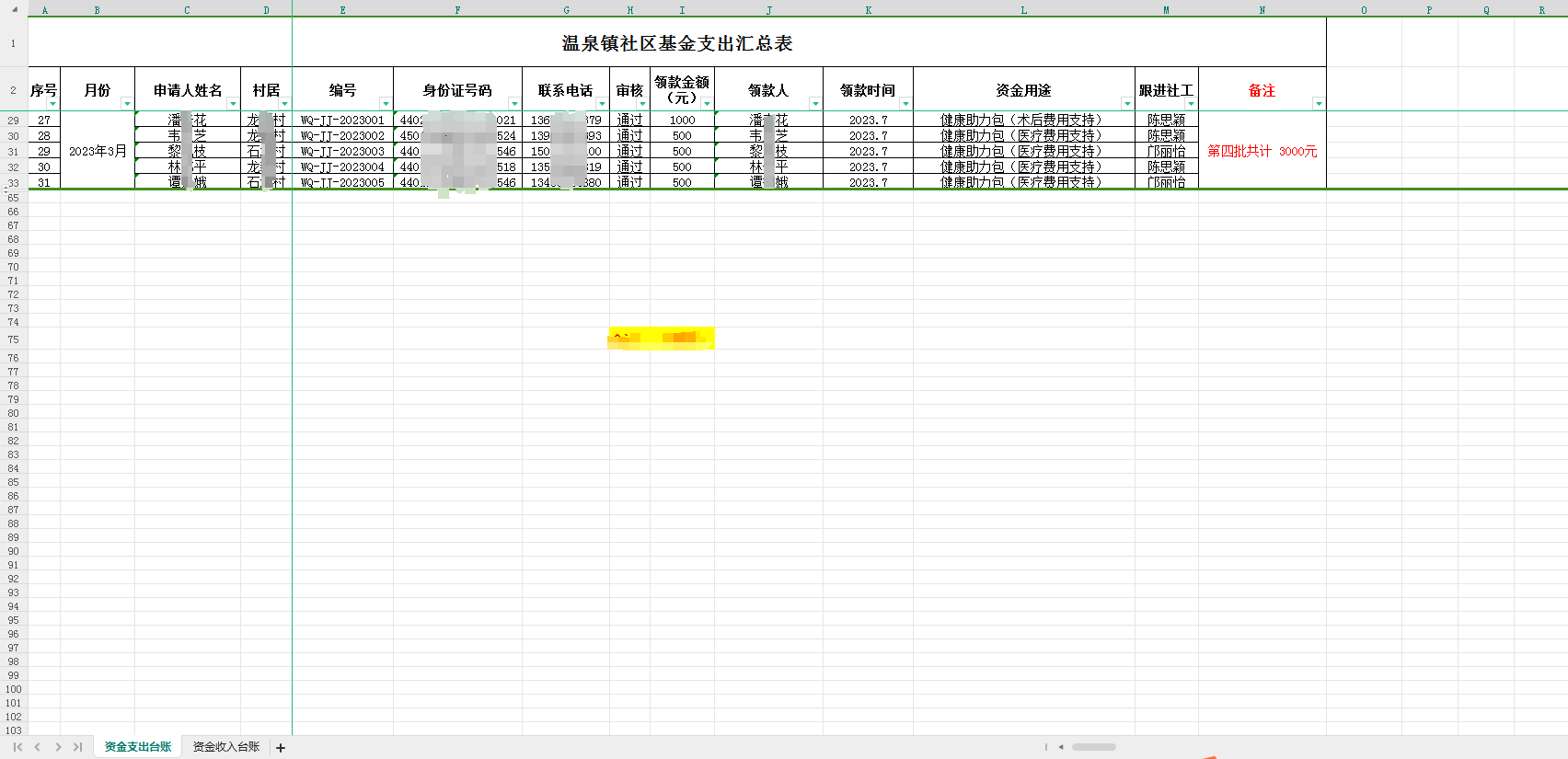Screen dimensions: 1568x759
Task: Add a new sheet with the plus icon
Action: point(281,748)
